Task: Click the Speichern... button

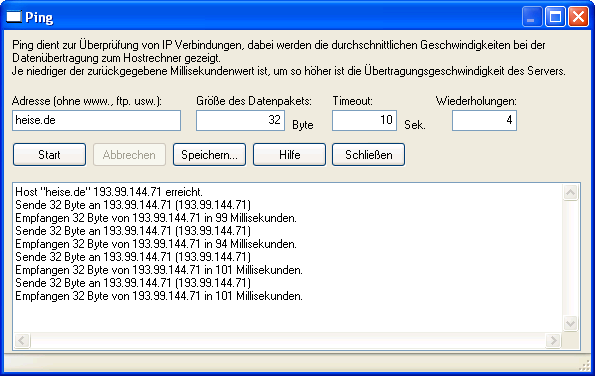Action: point(209,155)
